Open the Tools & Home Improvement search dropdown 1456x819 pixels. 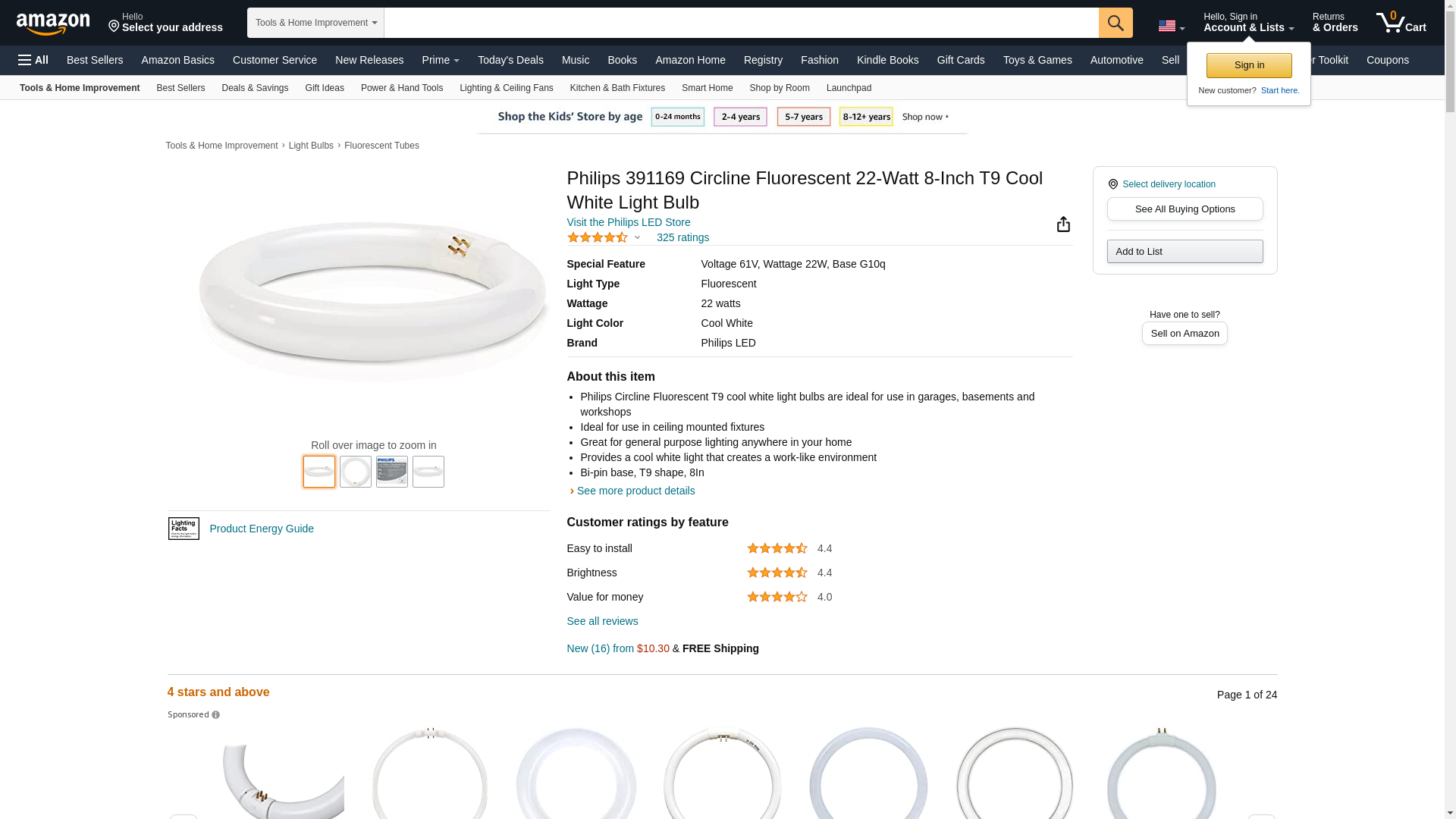(315, 23)
